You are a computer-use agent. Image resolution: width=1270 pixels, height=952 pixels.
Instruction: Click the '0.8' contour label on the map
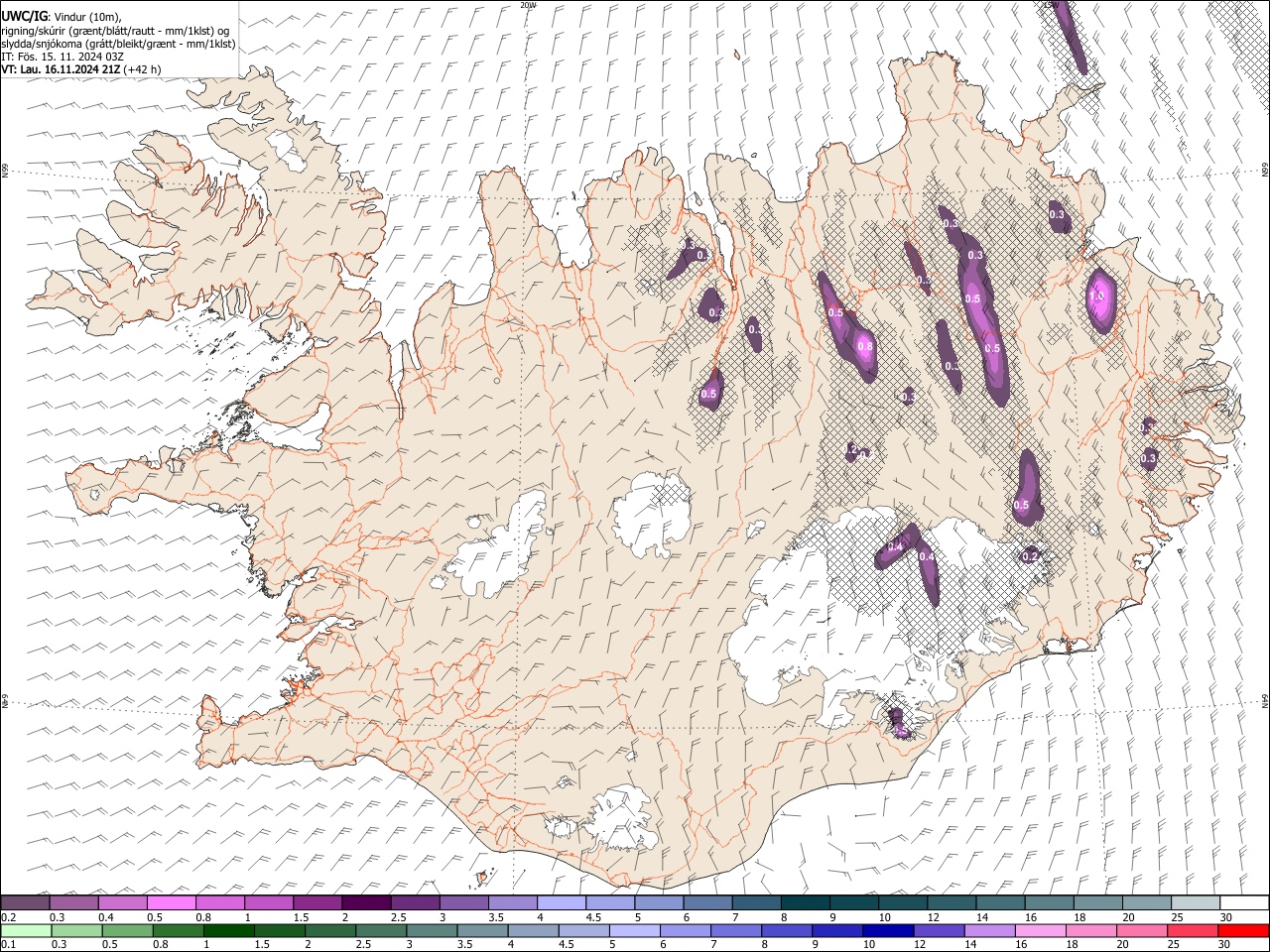point(865,346)
